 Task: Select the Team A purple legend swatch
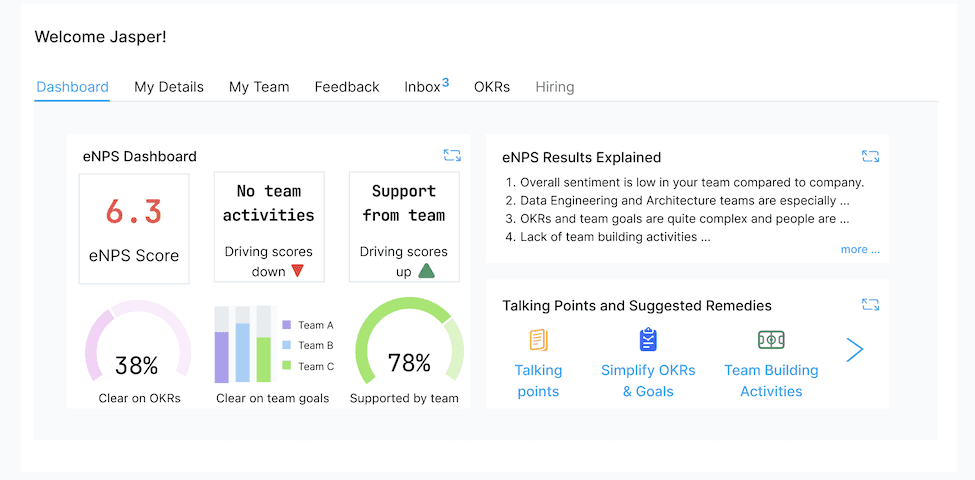click(287, 325)
